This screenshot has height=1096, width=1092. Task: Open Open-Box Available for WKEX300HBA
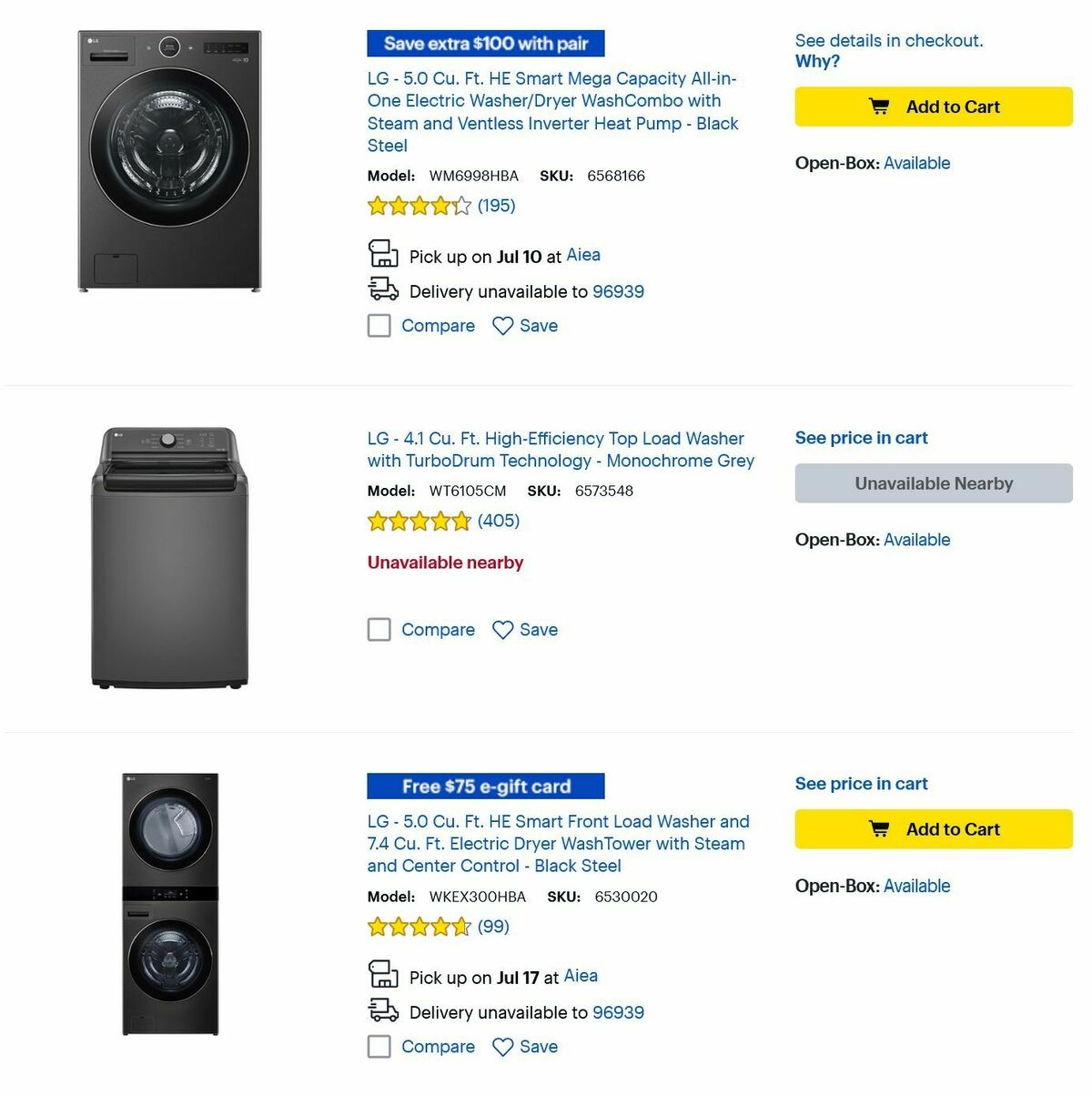pos(916,885)
